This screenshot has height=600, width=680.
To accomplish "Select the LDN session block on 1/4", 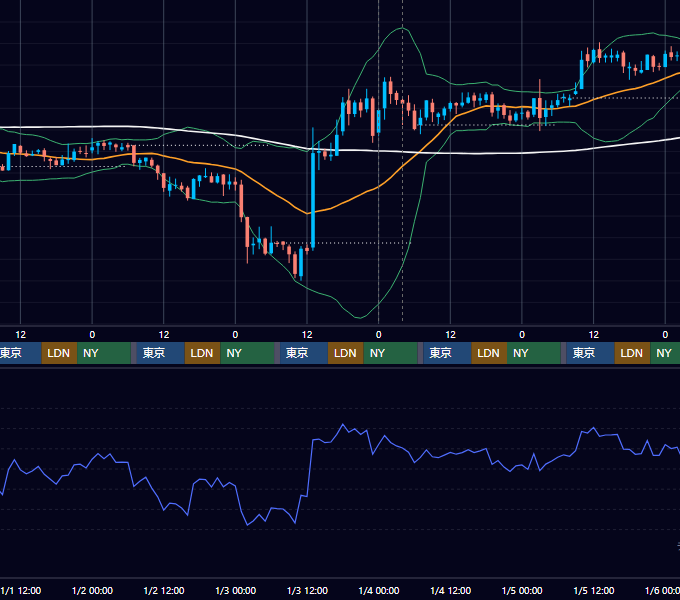I will tap(489, 353).
